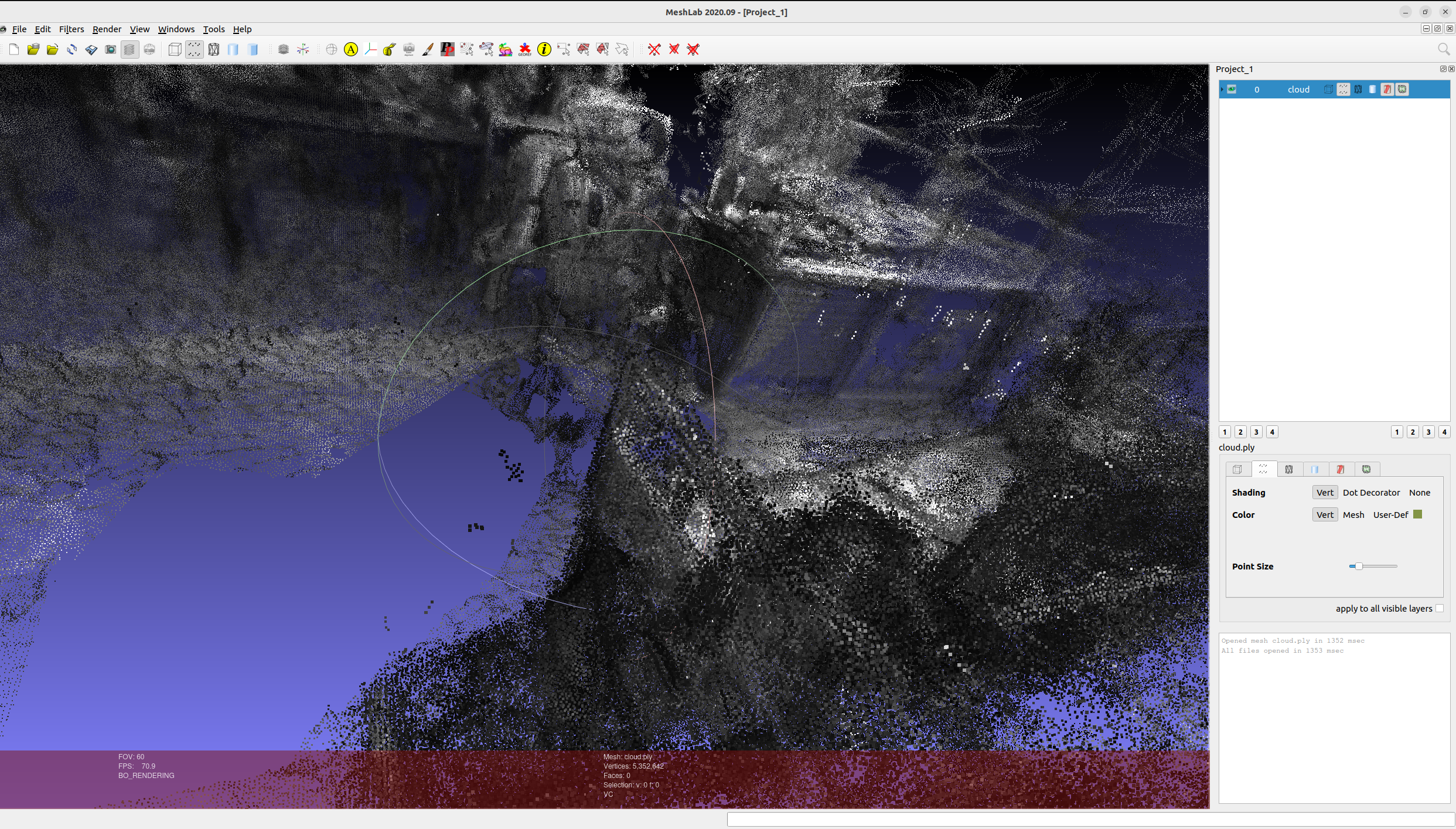Click the green User-Def color swatch
1456x829 pixels.
(1418, 514)
